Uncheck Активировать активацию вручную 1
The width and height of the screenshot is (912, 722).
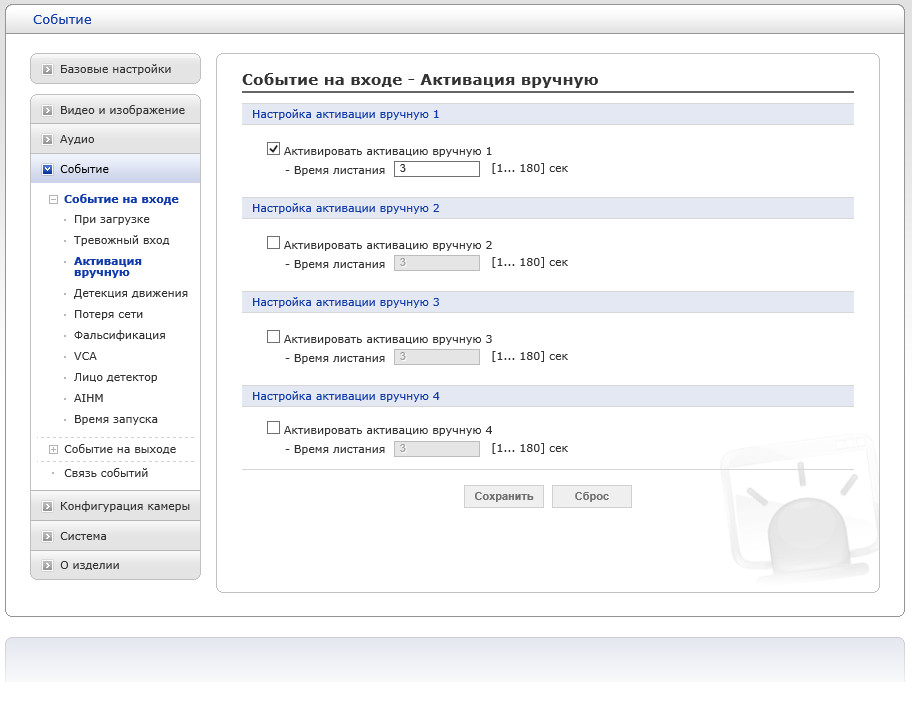click(273, 149)
